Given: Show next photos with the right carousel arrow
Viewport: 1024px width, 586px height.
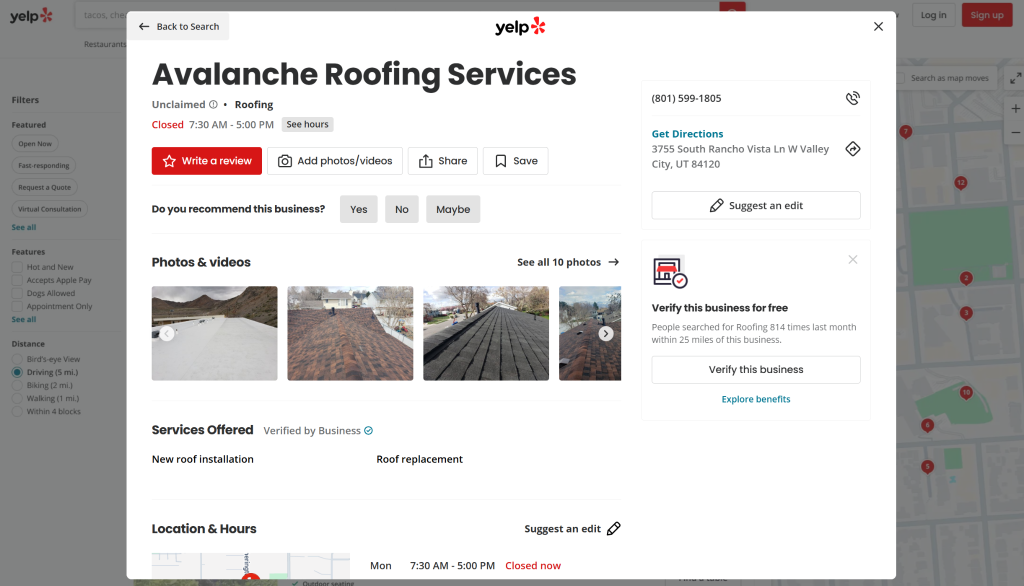Looking at the screenshot, I should coord(605,334).
